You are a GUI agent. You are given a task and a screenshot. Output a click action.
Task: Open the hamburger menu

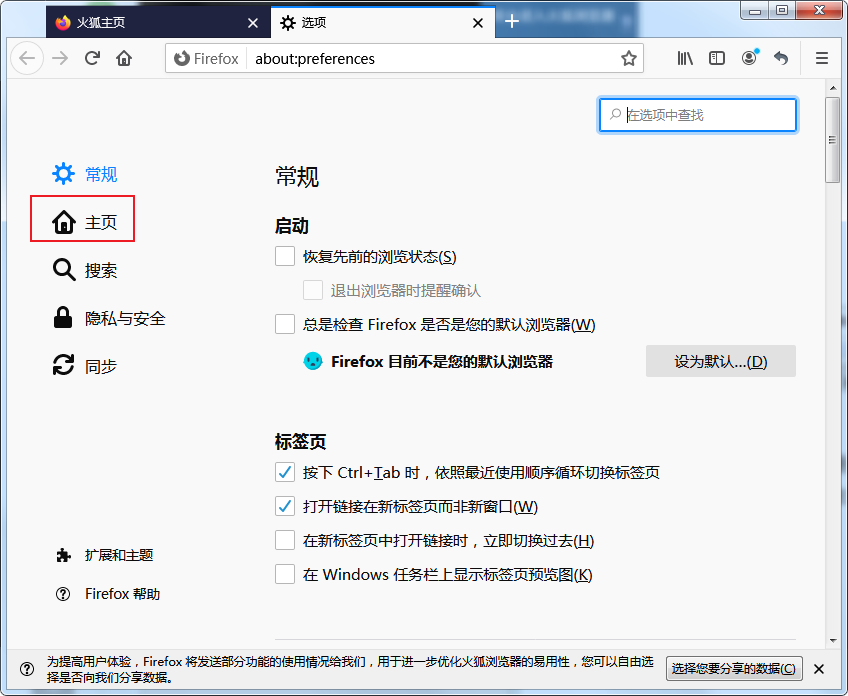tap(821, 58)
